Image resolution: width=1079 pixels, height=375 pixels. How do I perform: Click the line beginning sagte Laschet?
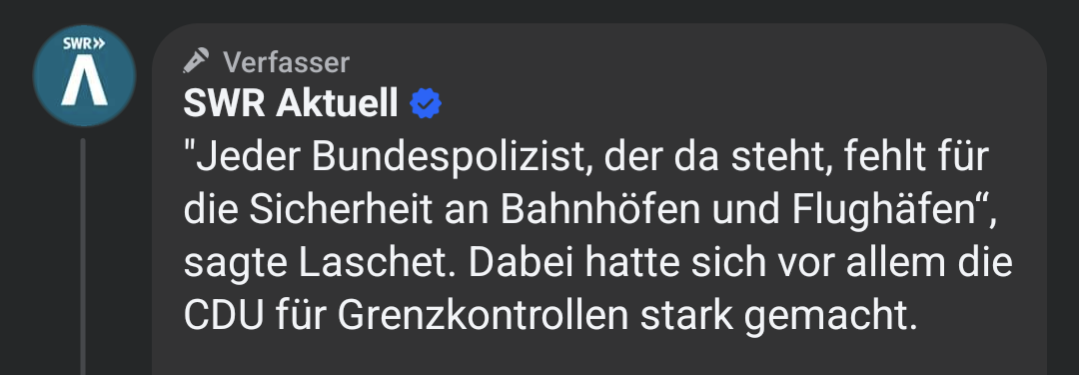pos(598,264)
